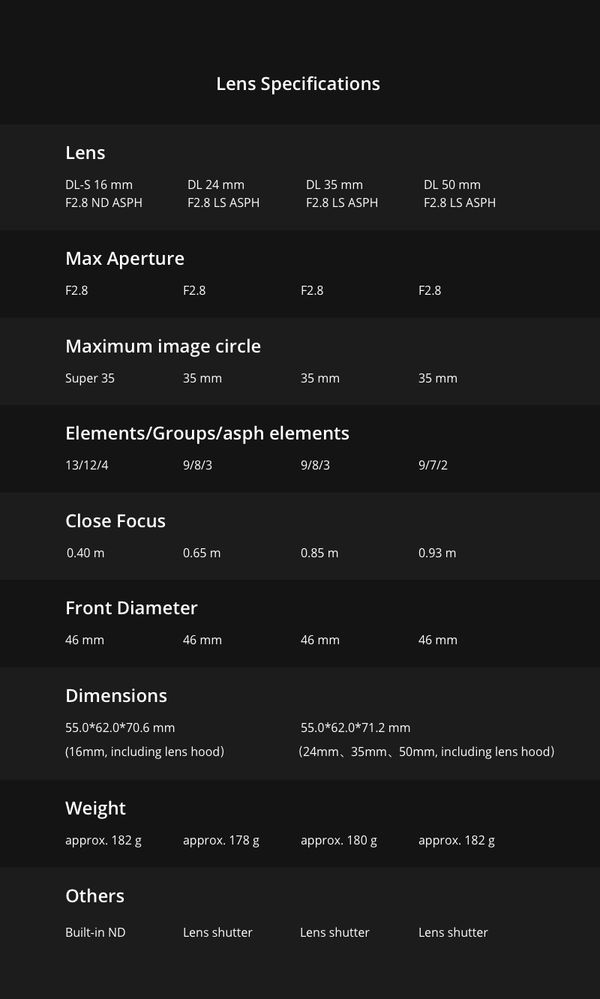600x999 pixels.
Task: Click the DL 50 mm F2.8 LS ASPH lens
Action: [x=460, y=194]
